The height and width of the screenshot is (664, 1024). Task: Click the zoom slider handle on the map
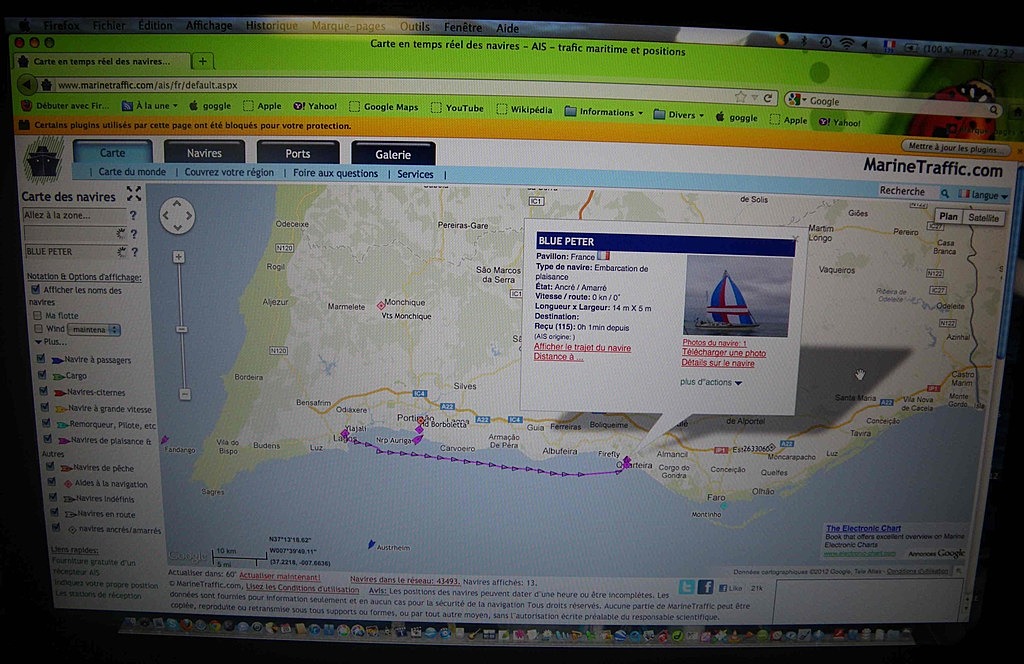tap(180, 328)
